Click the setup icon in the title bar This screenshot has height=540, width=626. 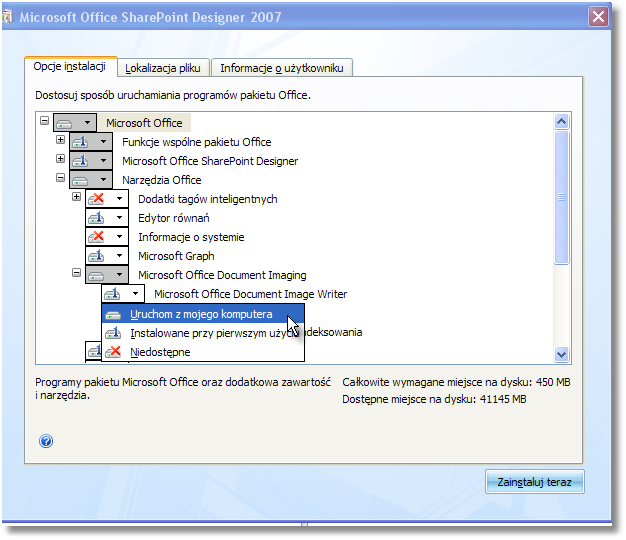pyautogui.click(x=7, y=17)
